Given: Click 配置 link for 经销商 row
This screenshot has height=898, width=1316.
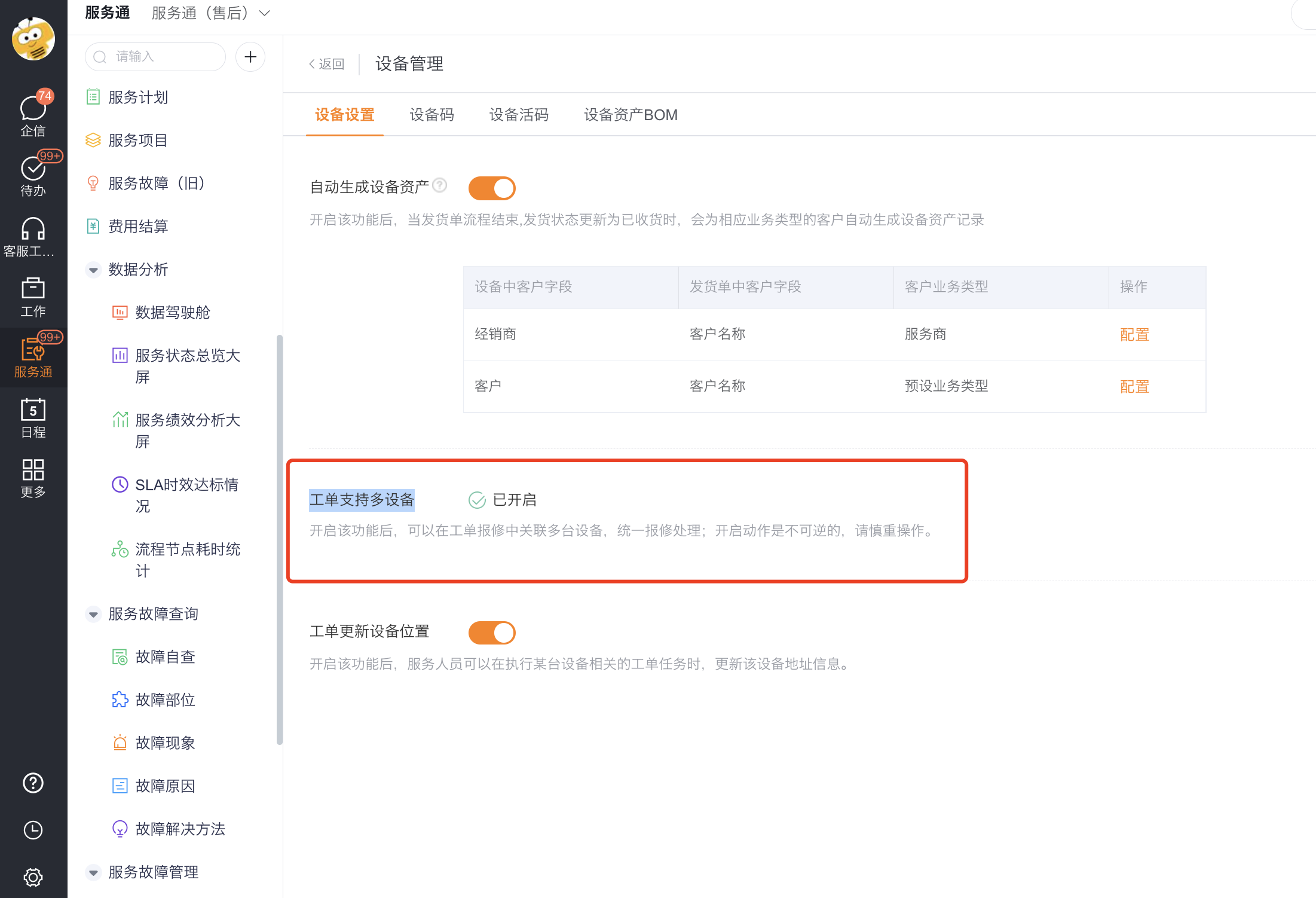Looking at the screenshot, I should pyautogui.click(x=1134, y=334).
